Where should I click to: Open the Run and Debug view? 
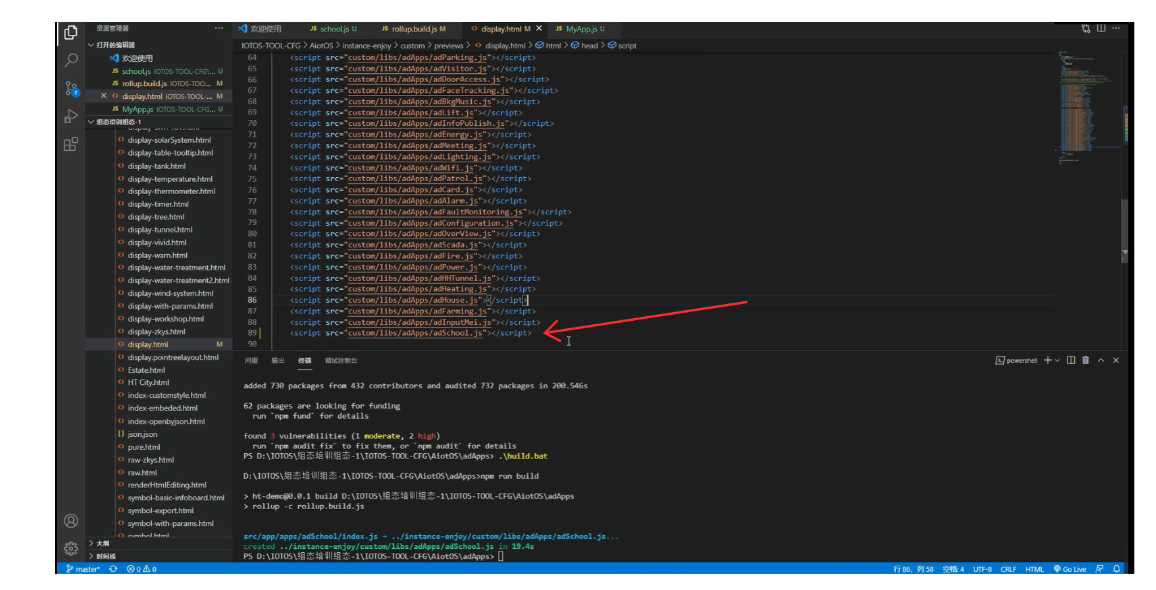tap(71, 116)
